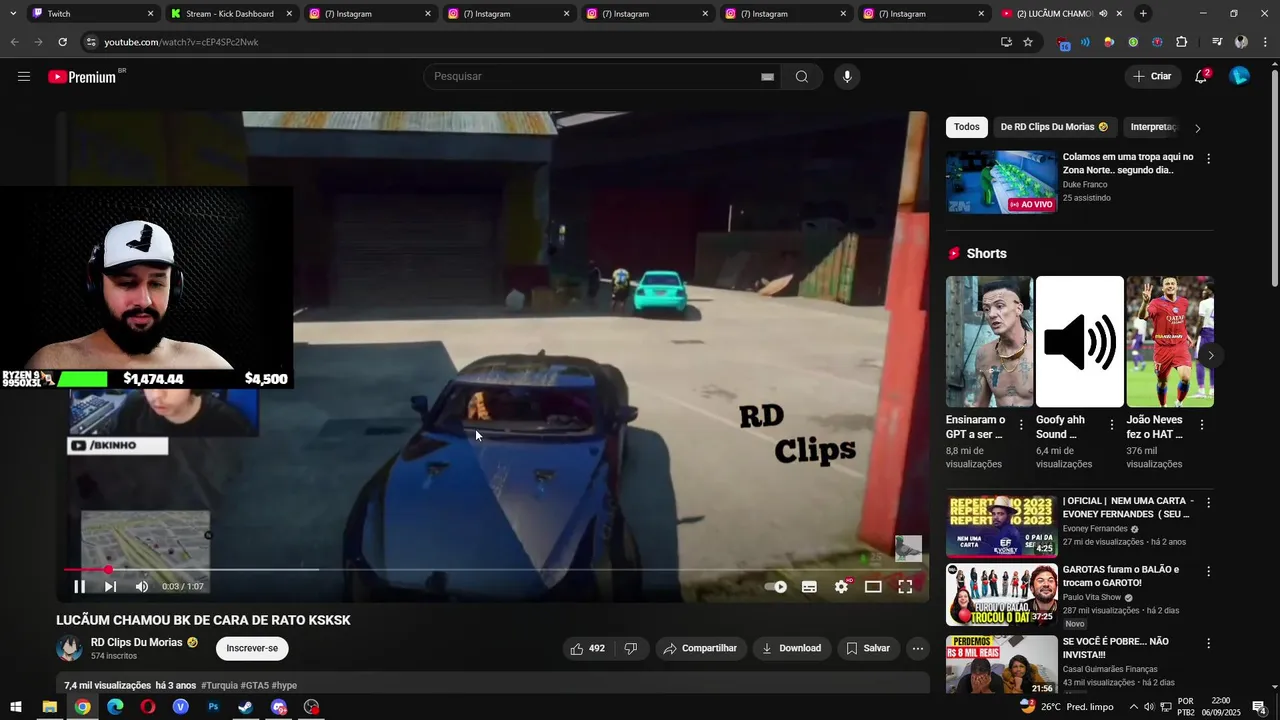1280x720 pixels.
Task: Open the on-screen keyboard in the search box
Action: coord(768,77)
